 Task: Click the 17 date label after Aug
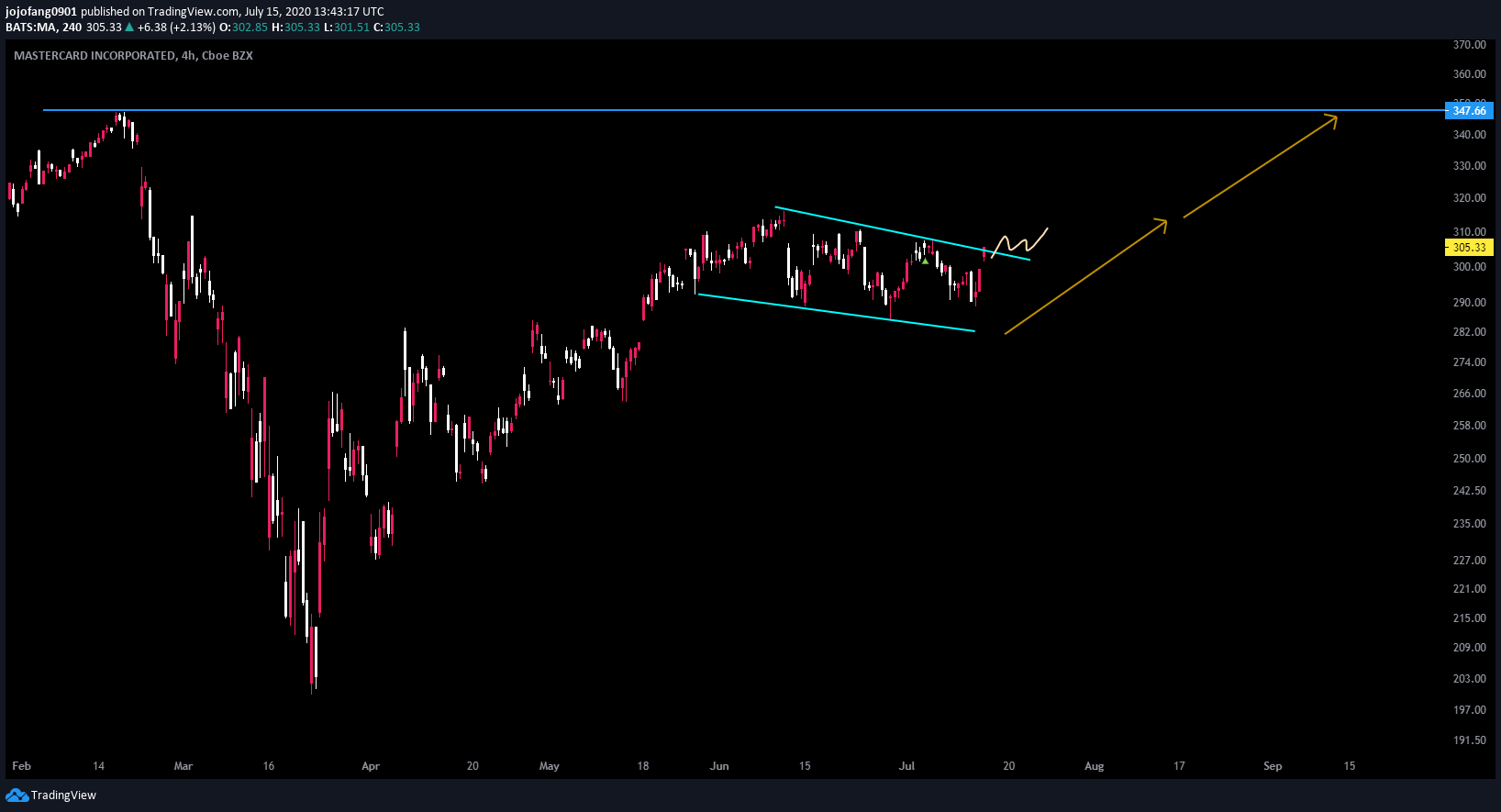coord(1179,765)
